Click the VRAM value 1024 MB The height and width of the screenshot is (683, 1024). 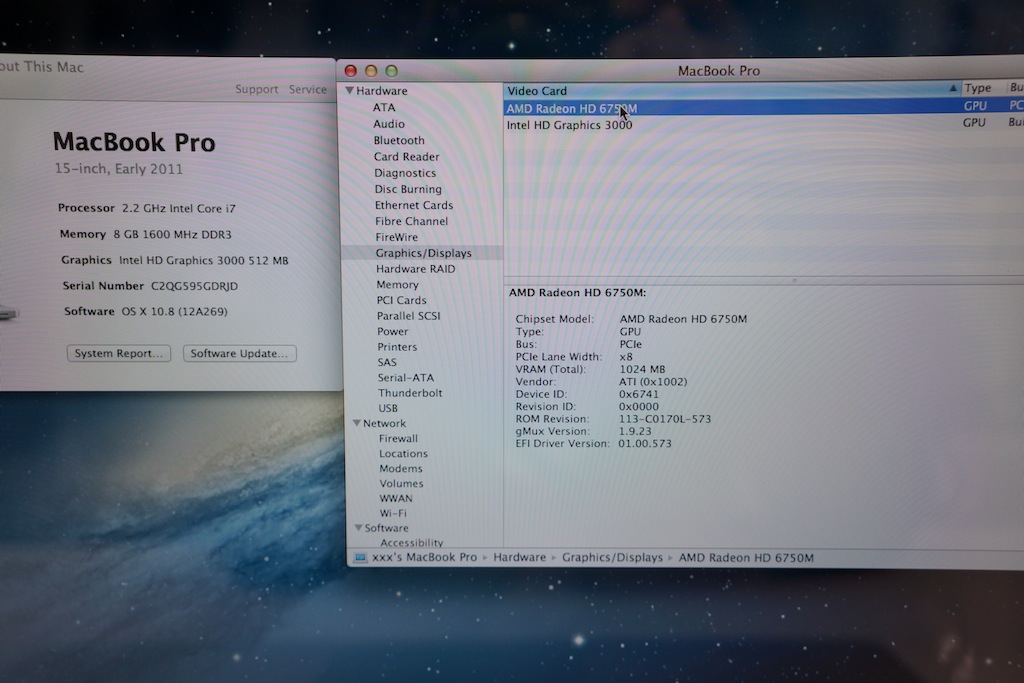coord(642,369)
